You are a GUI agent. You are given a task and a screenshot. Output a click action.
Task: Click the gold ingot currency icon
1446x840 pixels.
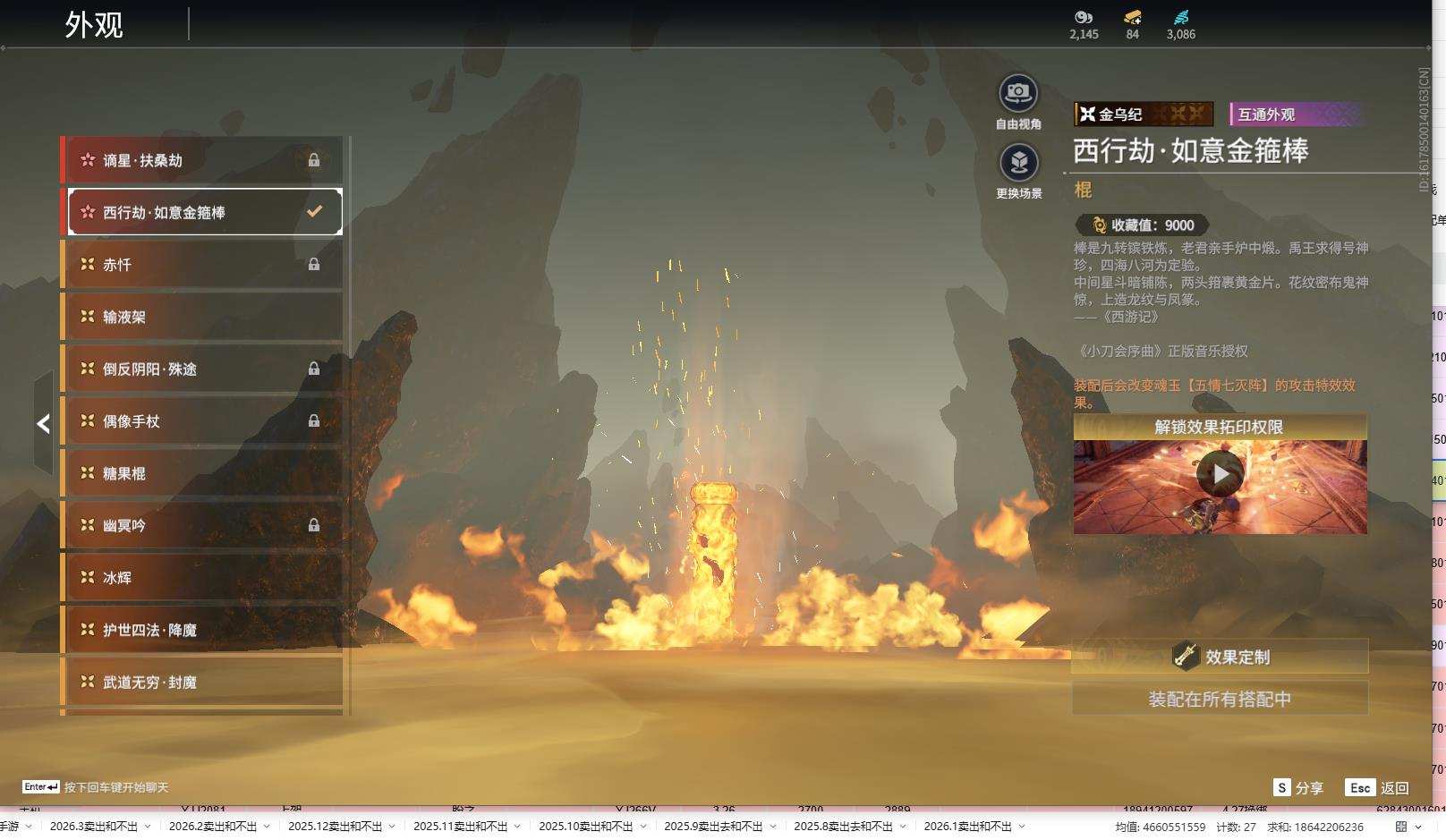[x=1132, y=17]
